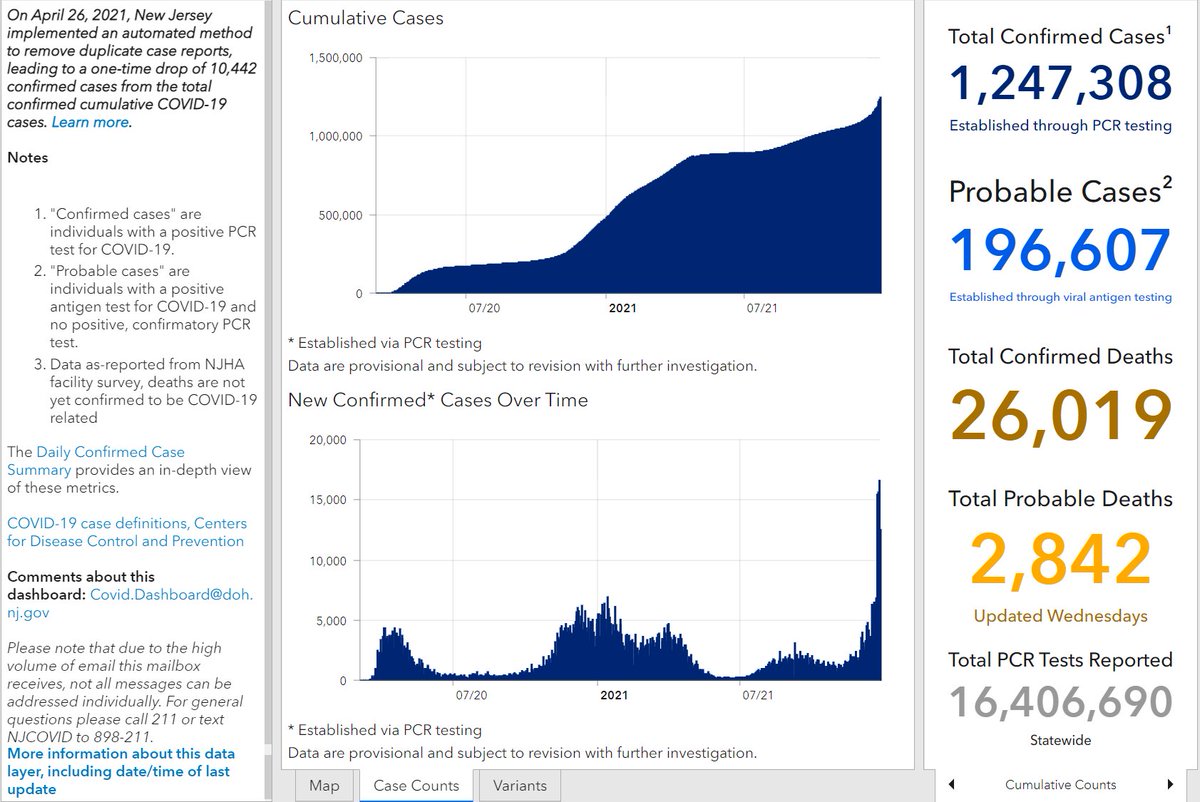Click 'Established through viral antigen testing' caption
This screenshot has height=802, width=1200.
(1060, 297)
